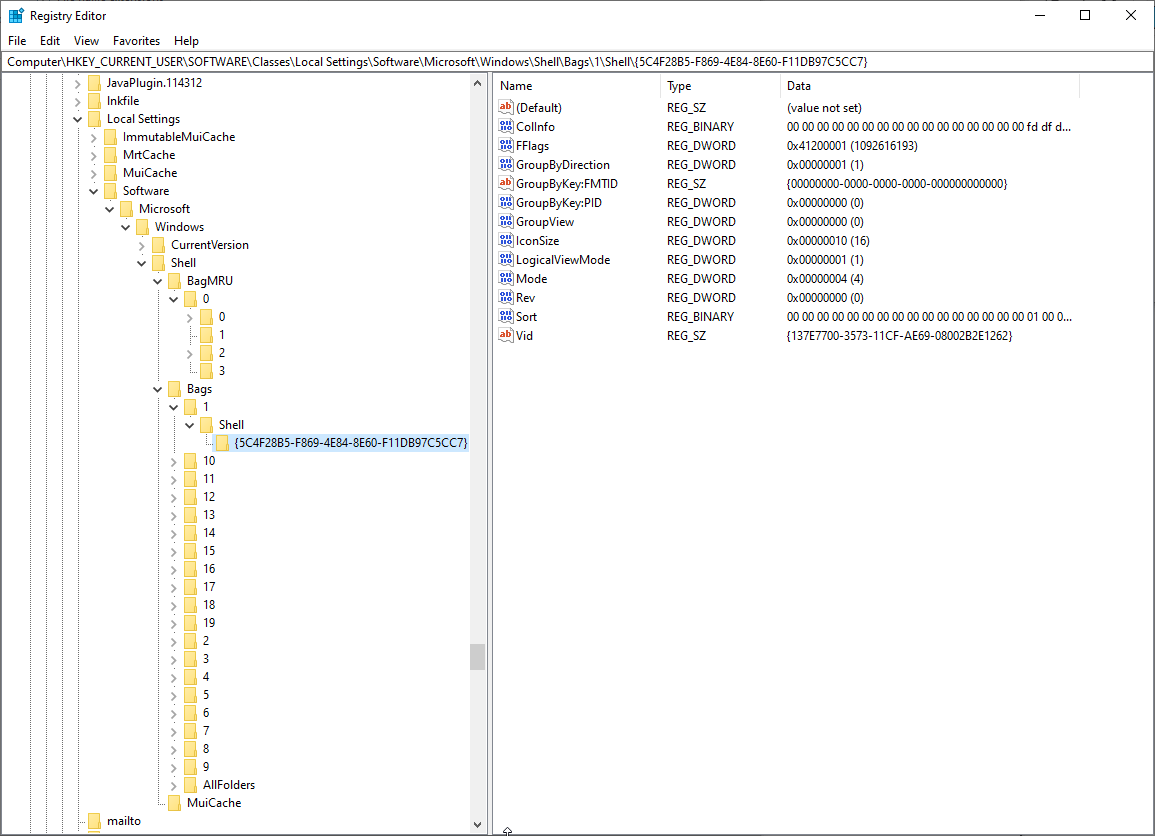Click the BagMRU folder icon
Viewport: 1155px width, 836px height.
pyautogui.click(x=175, y=281)
